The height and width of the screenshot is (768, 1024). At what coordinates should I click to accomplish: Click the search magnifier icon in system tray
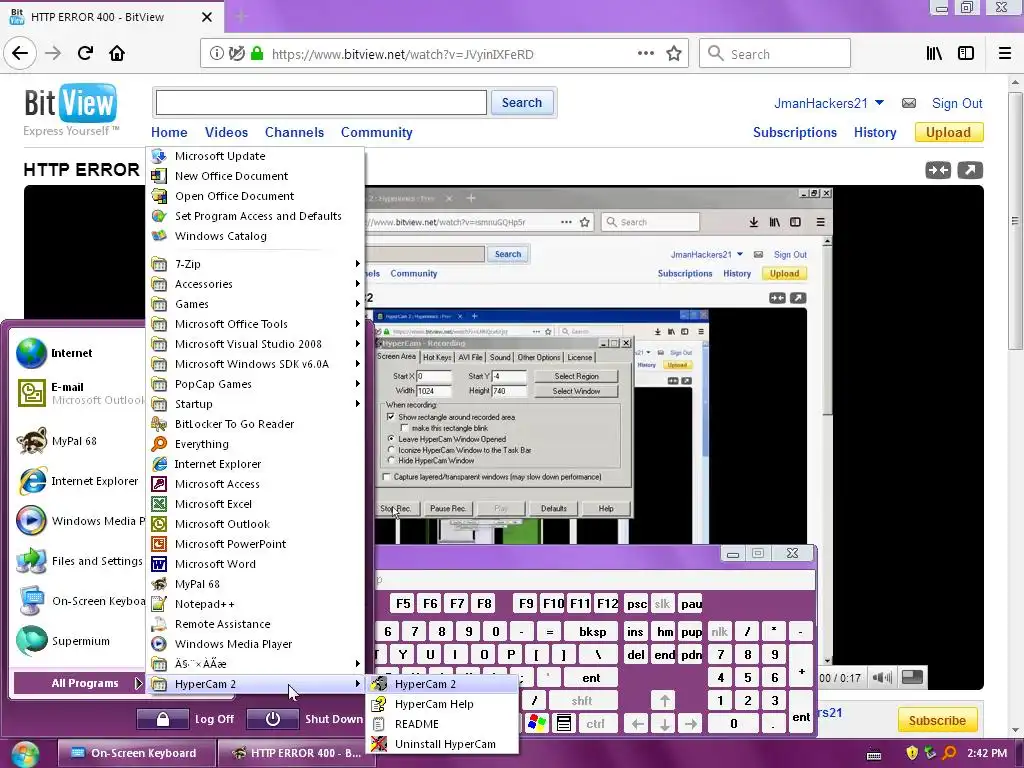pyautogui.click(x=949, y=753)
